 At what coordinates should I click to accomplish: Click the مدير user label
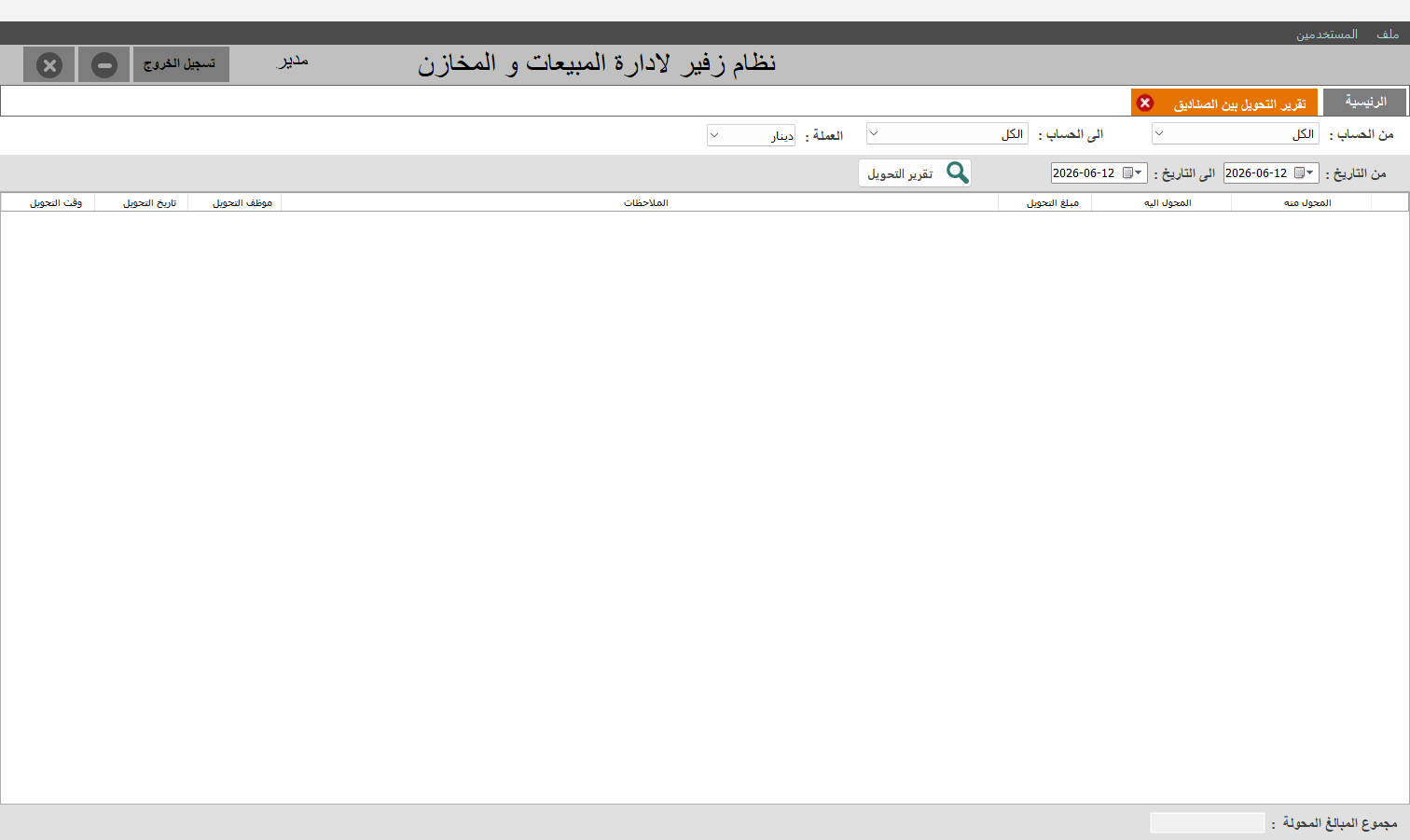click(x=293, y=62)
